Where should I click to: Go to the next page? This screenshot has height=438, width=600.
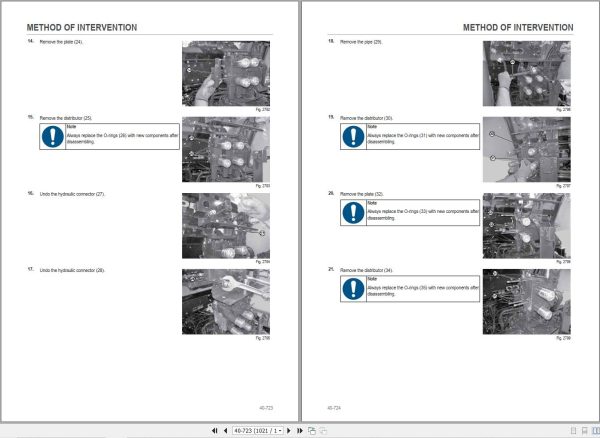pos(289,431)
